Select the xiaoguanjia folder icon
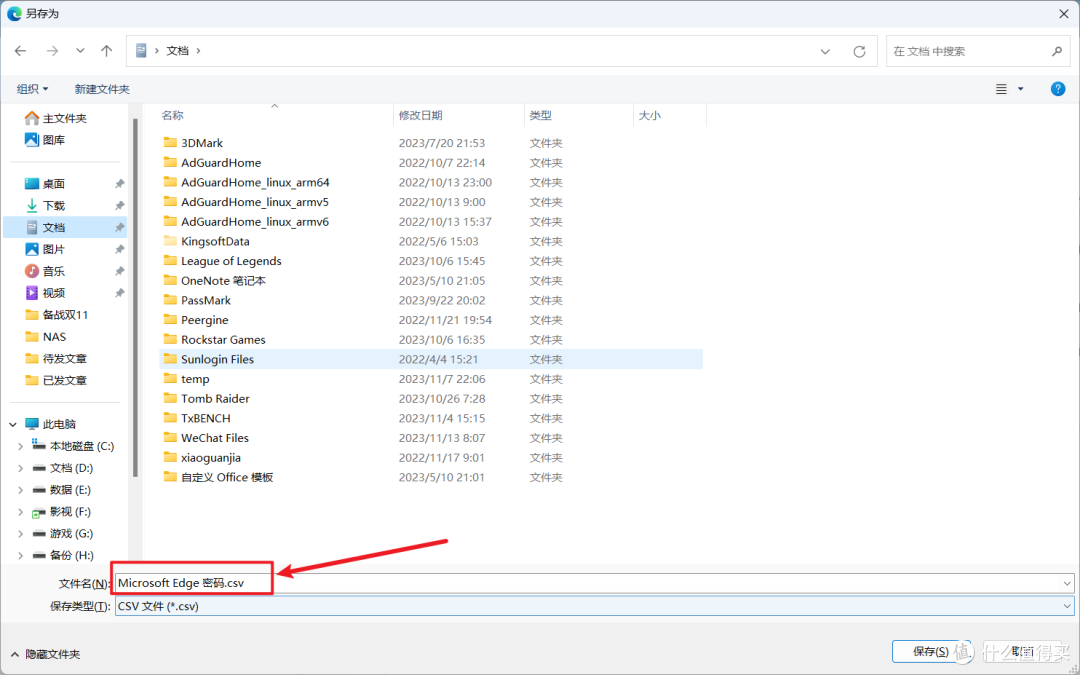The image size is (1080, 675). (170, 457)
